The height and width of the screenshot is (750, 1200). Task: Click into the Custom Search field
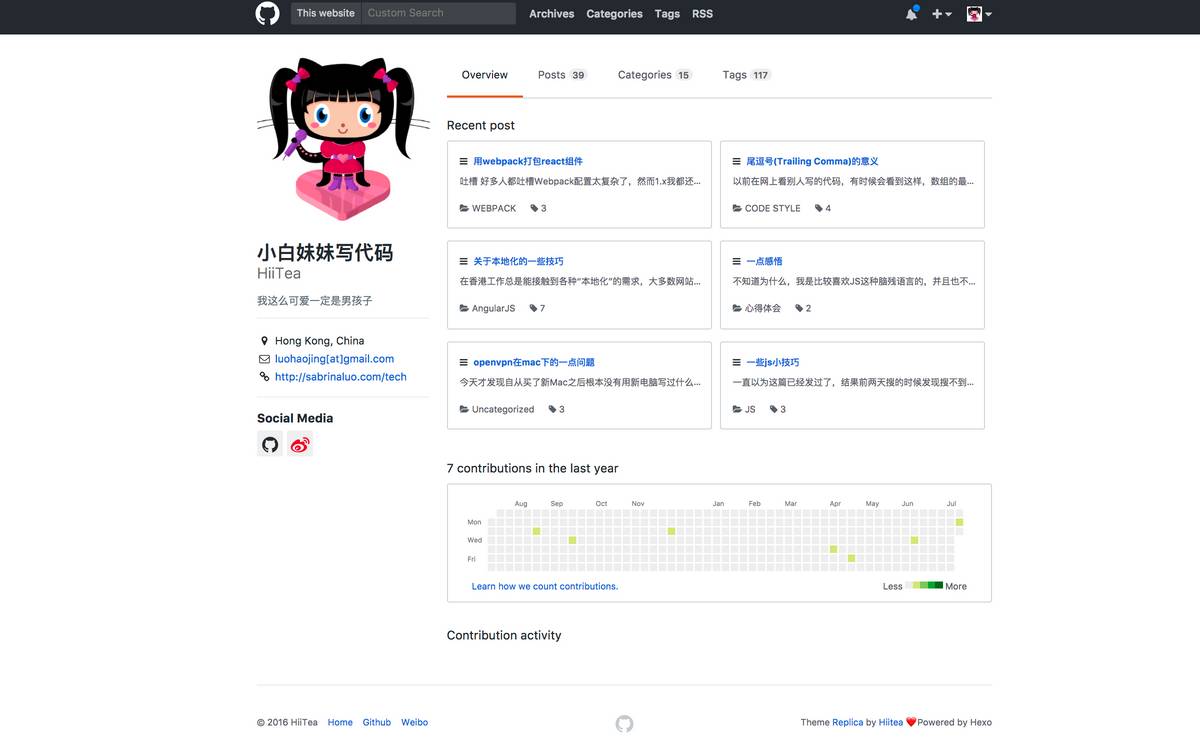click(x=438, y=13)
